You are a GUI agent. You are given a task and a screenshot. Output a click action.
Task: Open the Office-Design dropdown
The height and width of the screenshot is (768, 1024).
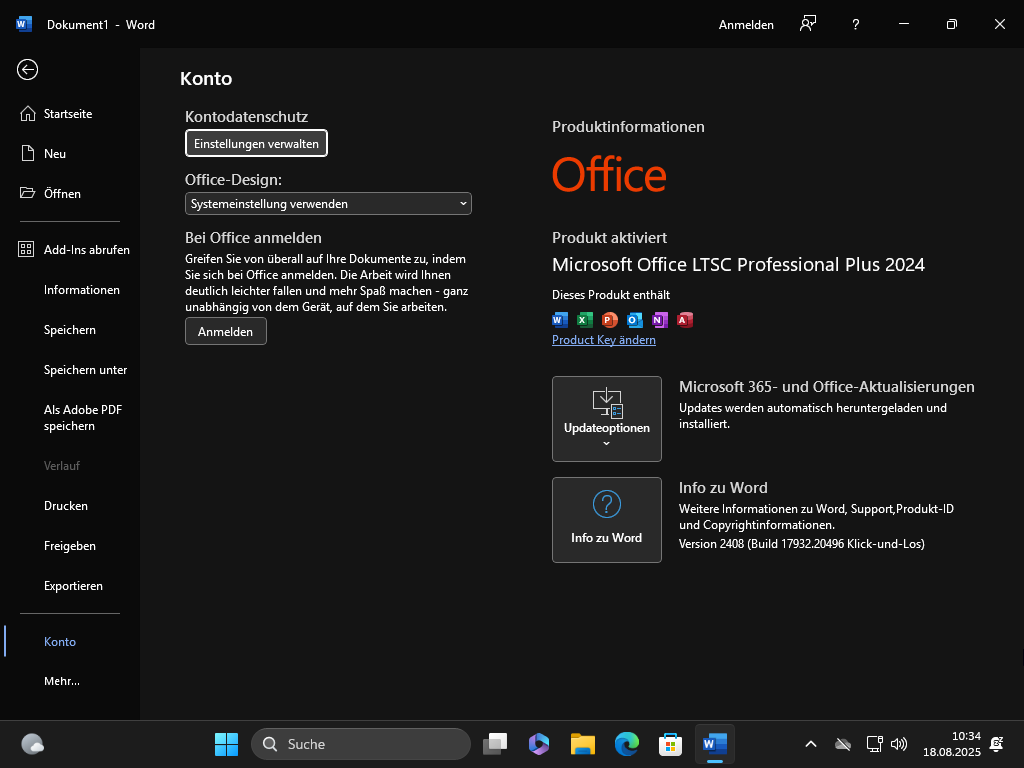click(x=328, y=204)
